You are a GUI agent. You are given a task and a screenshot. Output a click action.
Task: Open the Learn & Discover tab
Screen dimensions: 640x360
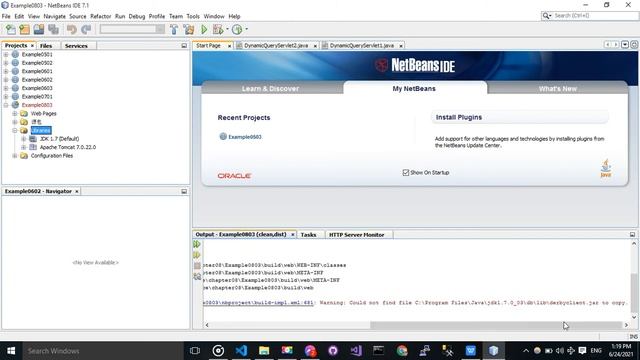point(270,89)
